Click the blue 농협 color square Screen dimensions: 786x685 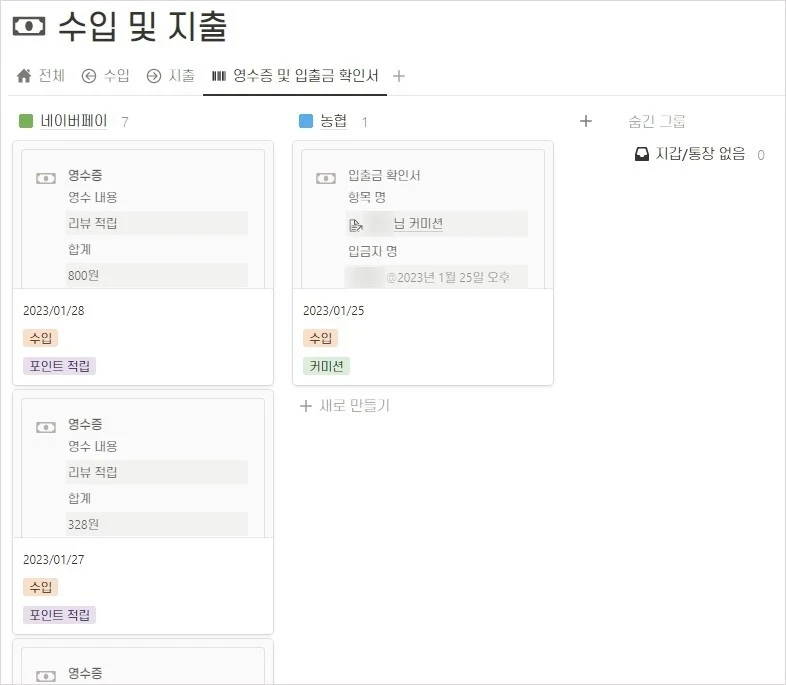tap(306, 121)
